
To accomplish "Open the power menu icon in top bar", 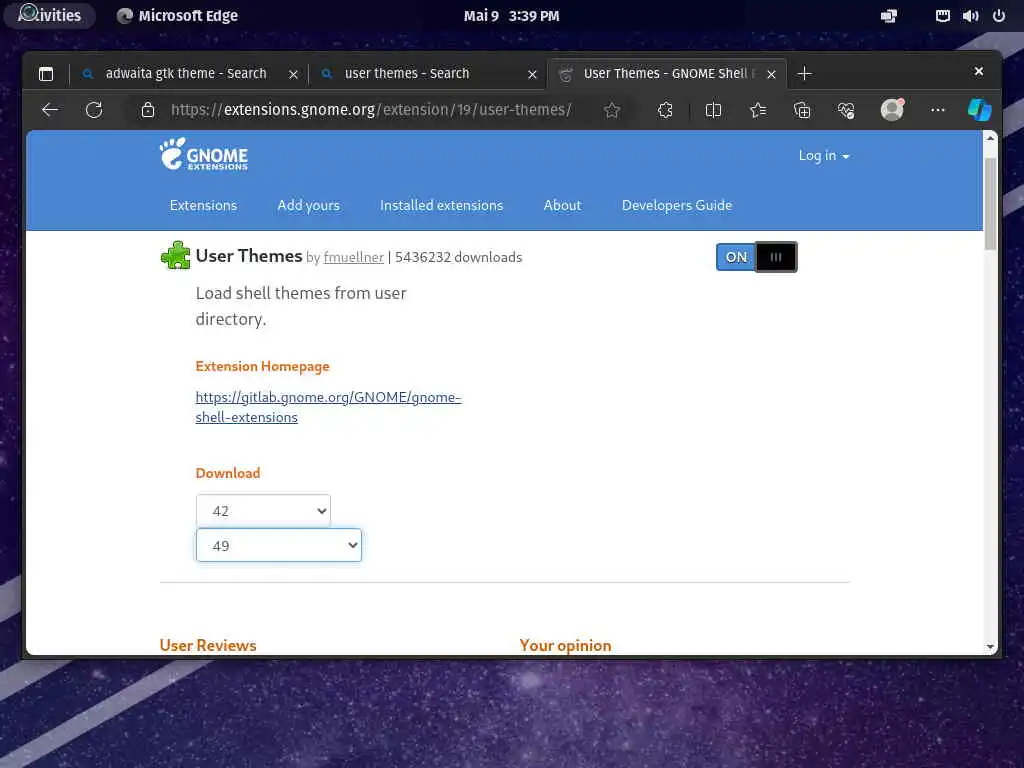I will click(x=999, y=16).
